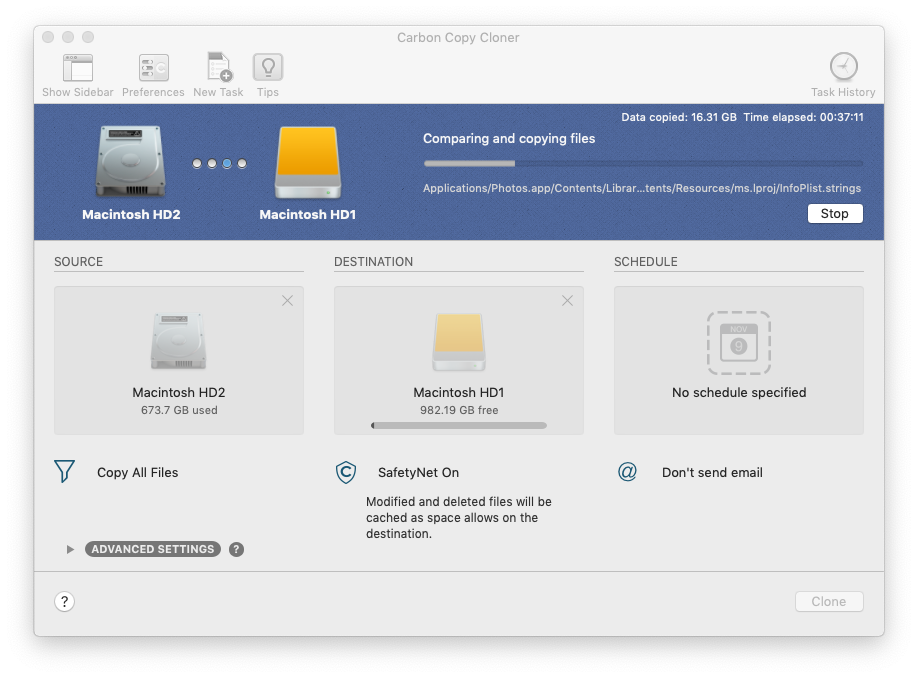Click the email @ icon
Viewport: 918px width, 678px height.
tap(627, 471)
